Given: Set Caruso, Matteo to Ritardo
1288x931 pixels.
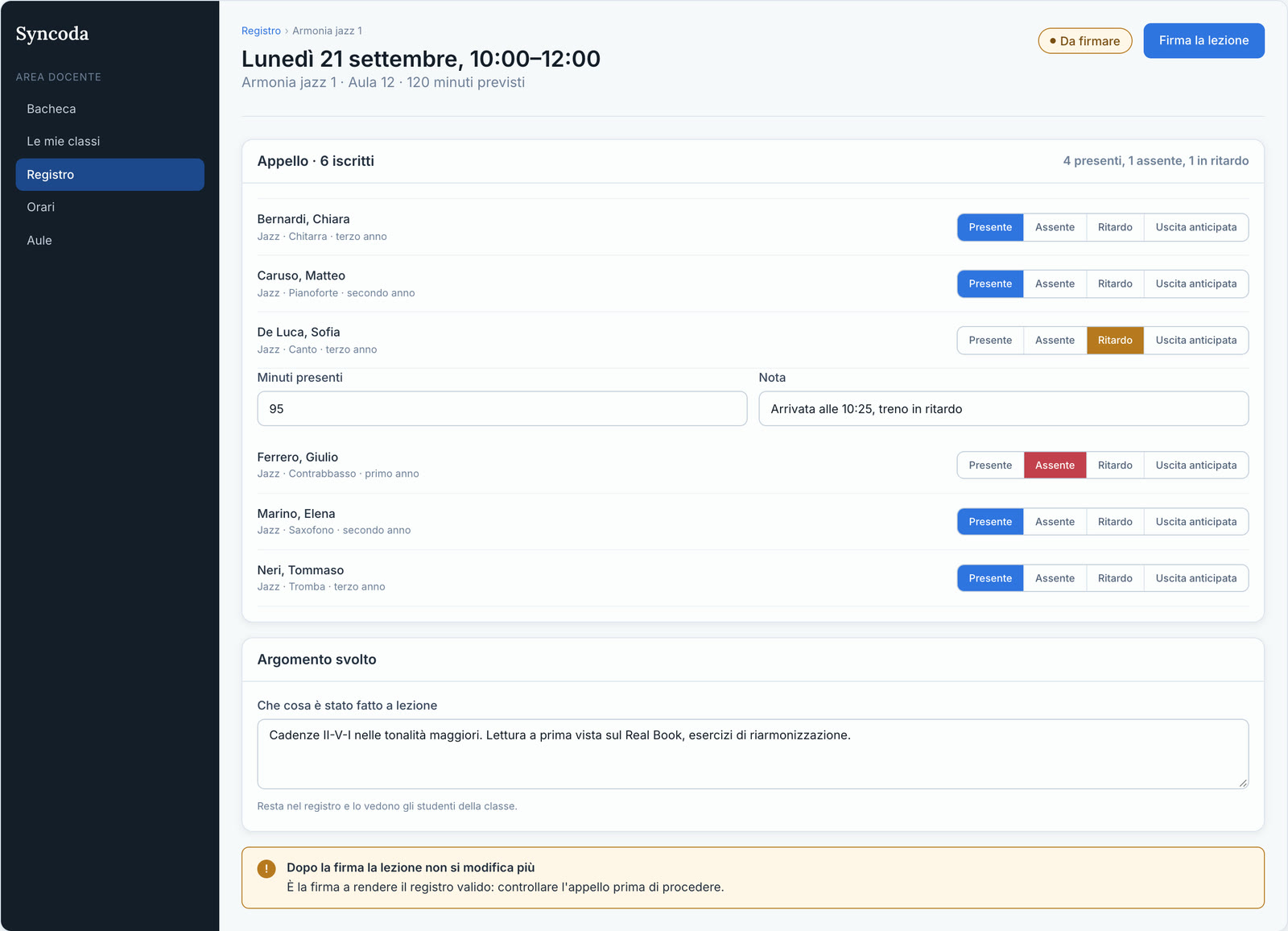Looking at the screenshot, I should [1115, 283].
